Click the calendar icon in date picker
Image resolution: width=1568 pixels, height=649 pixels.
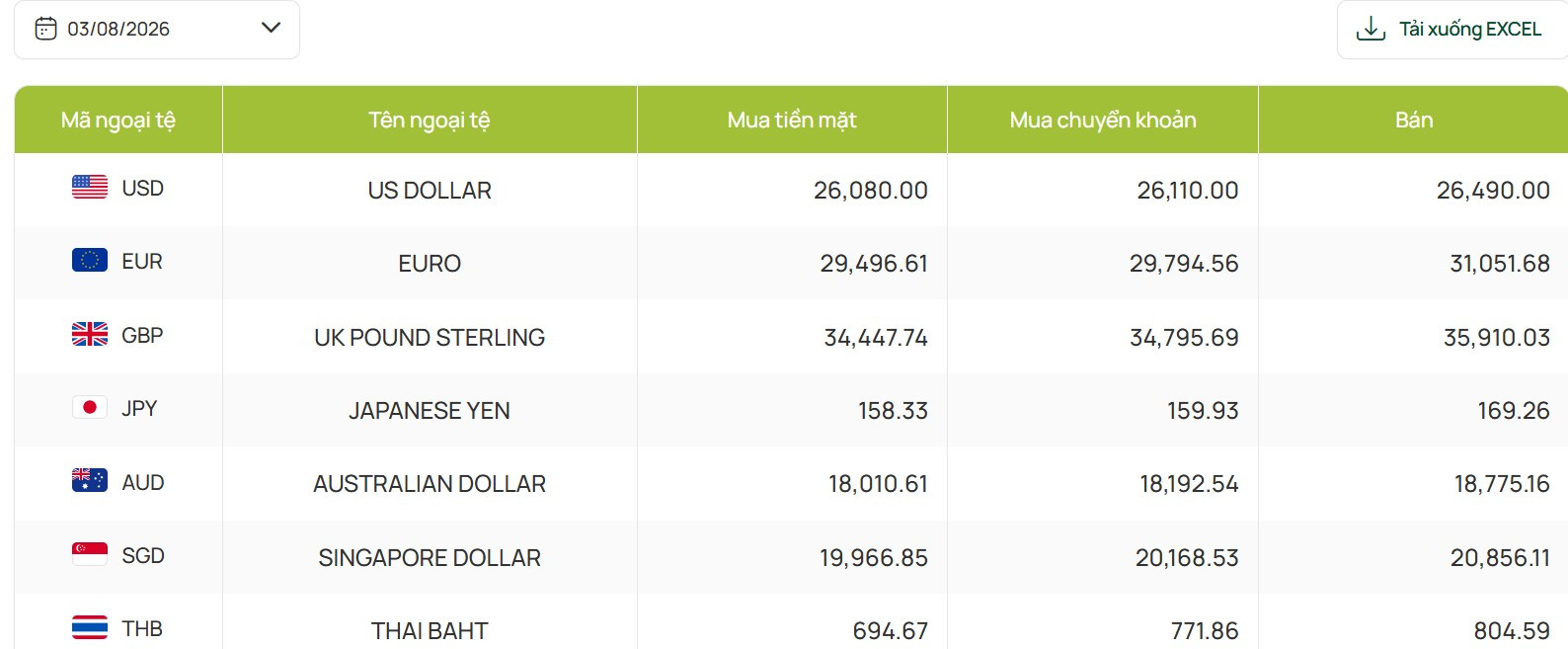point(46,29)
